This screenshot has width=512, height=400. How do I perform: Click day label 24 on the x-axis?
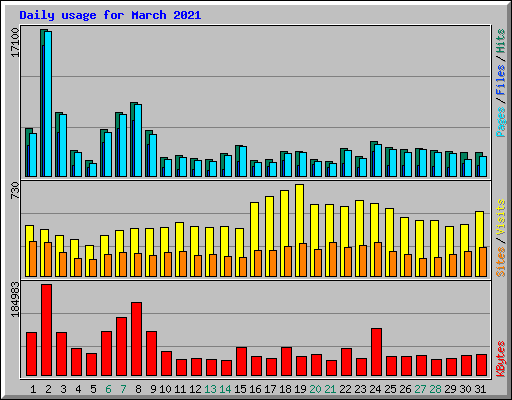pos(375,389)
